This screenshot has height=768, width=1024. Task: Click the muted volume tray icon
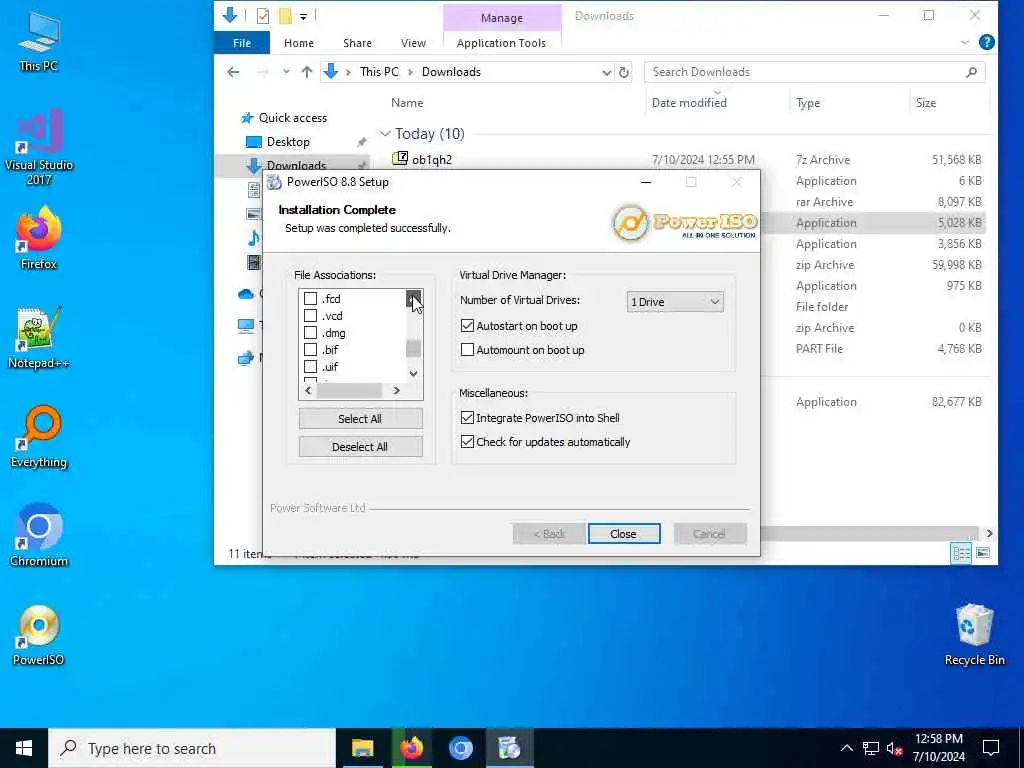tap(895, 748)
